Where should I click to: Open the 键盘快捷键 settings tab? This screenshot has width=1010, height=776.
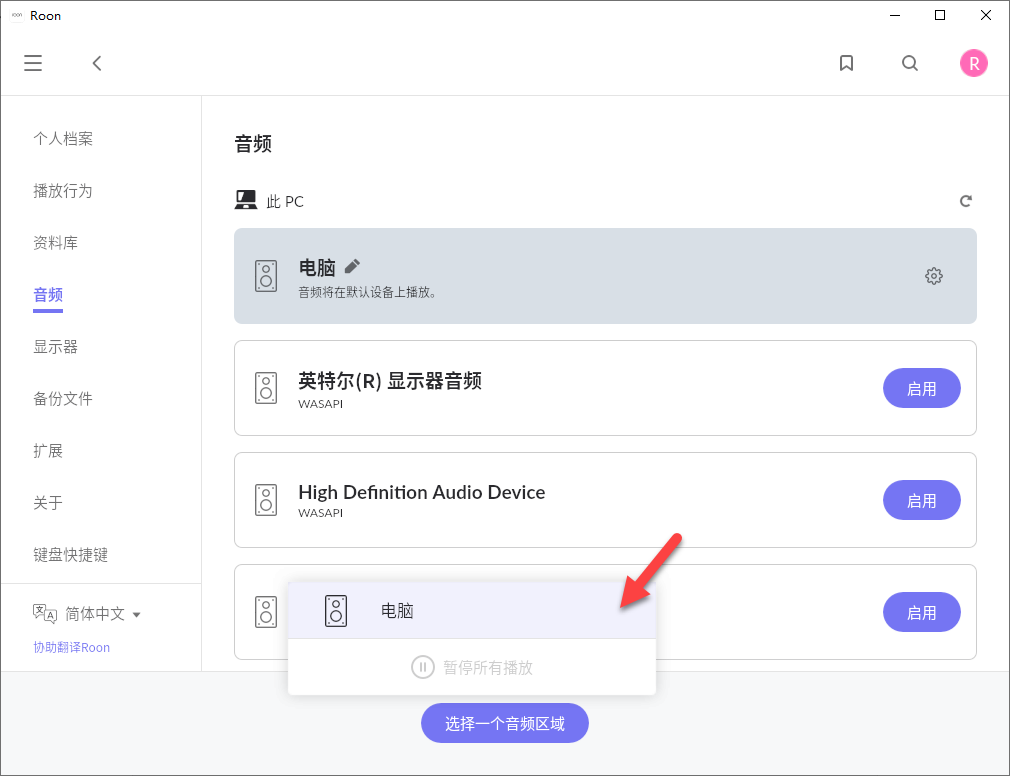pos(70,554)
